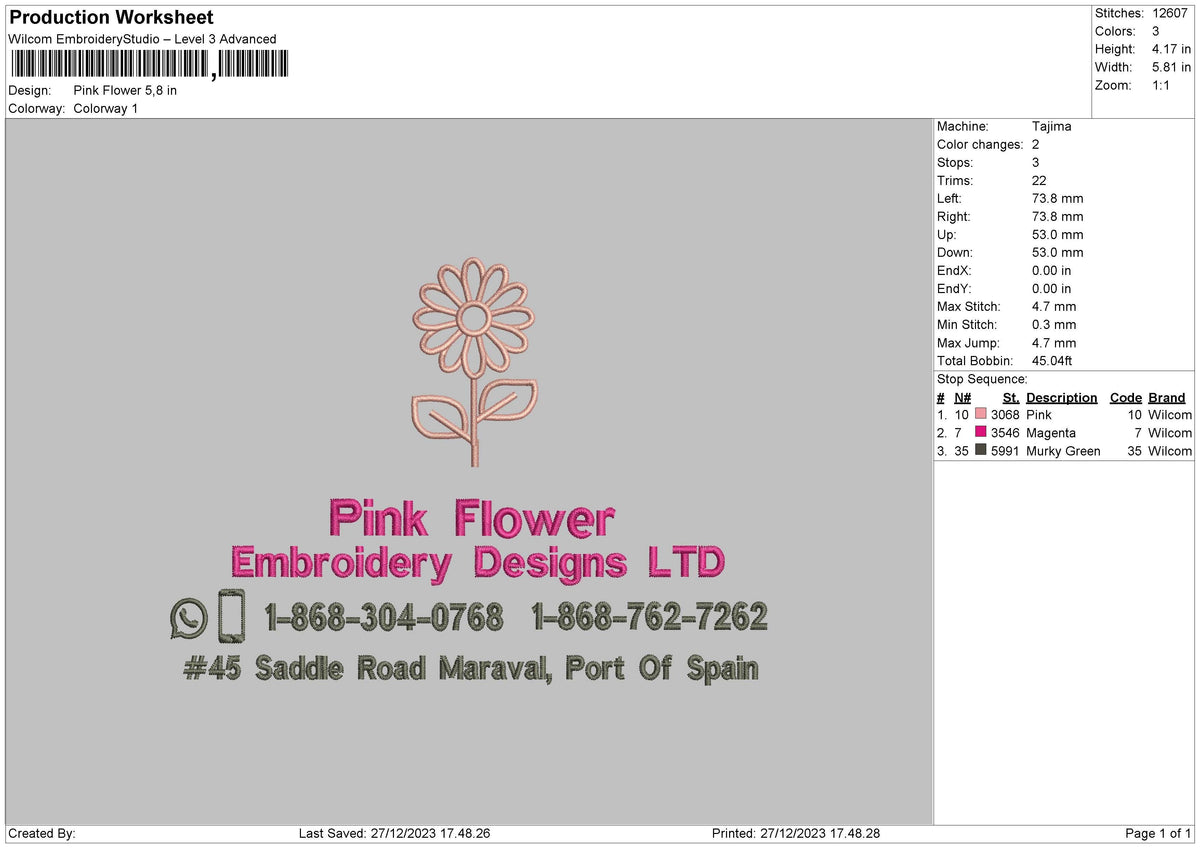Click the 'Production Worksheet' title

tap(111, 18)
